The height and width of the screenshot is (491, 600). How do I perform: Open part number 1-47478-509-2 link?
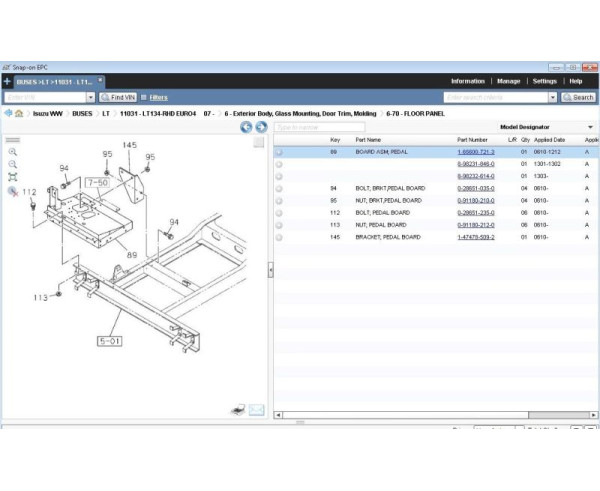[x=476, y=237]
